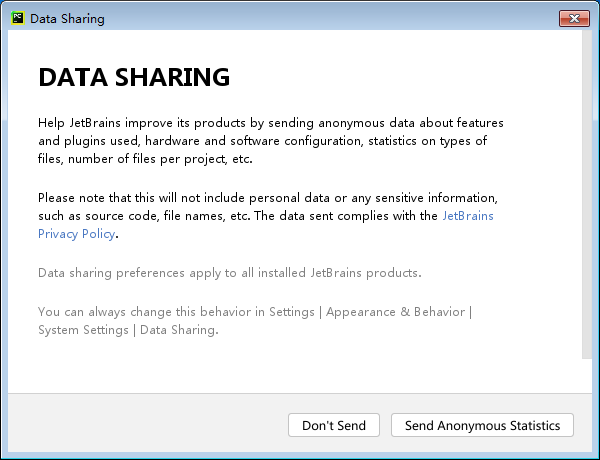Click the PyCharm icon in title bar
This screenshot has width=600, height=460.
coord(18,18)
